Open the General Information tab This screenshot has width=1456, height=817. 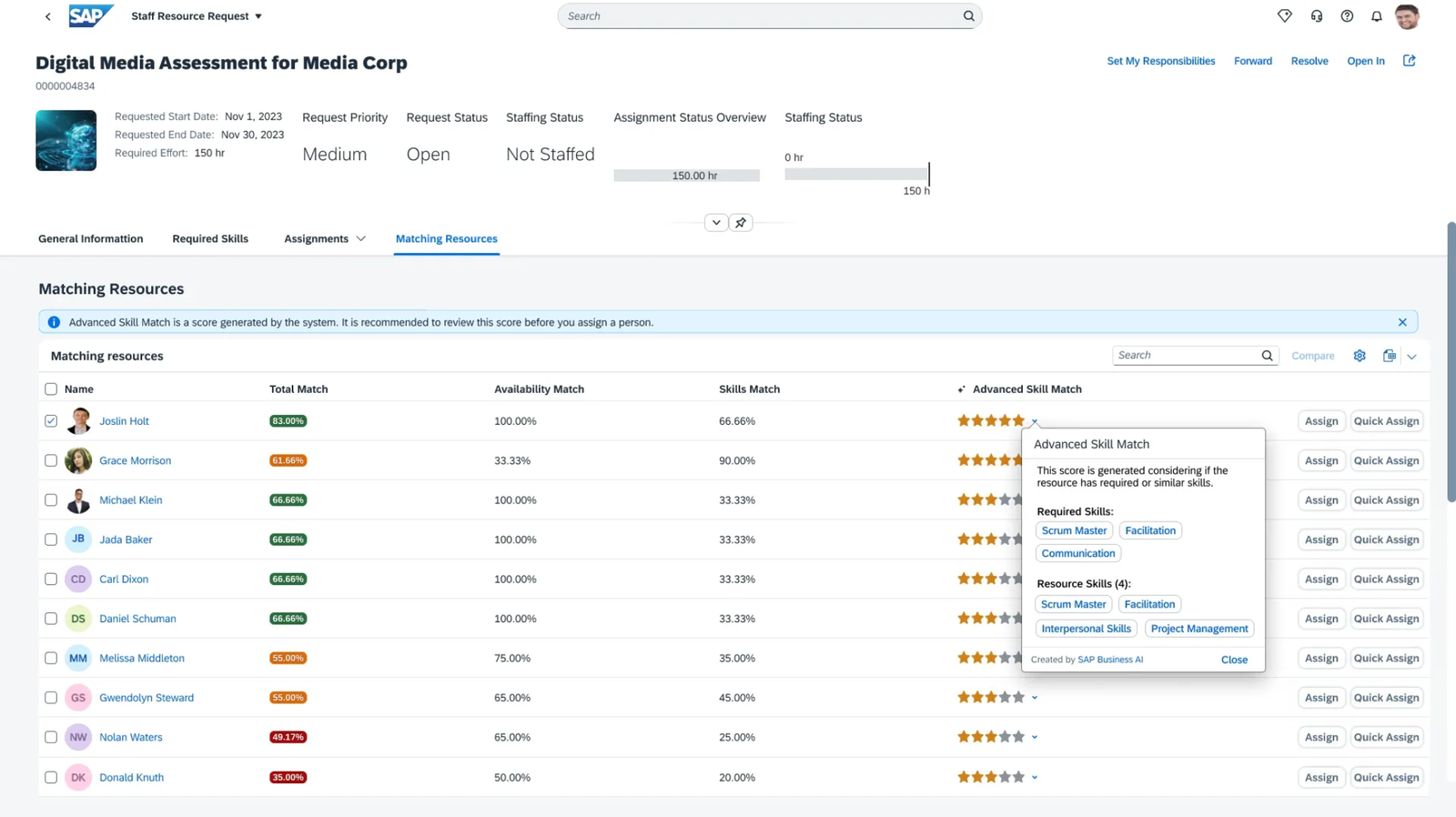coord(90,239)
